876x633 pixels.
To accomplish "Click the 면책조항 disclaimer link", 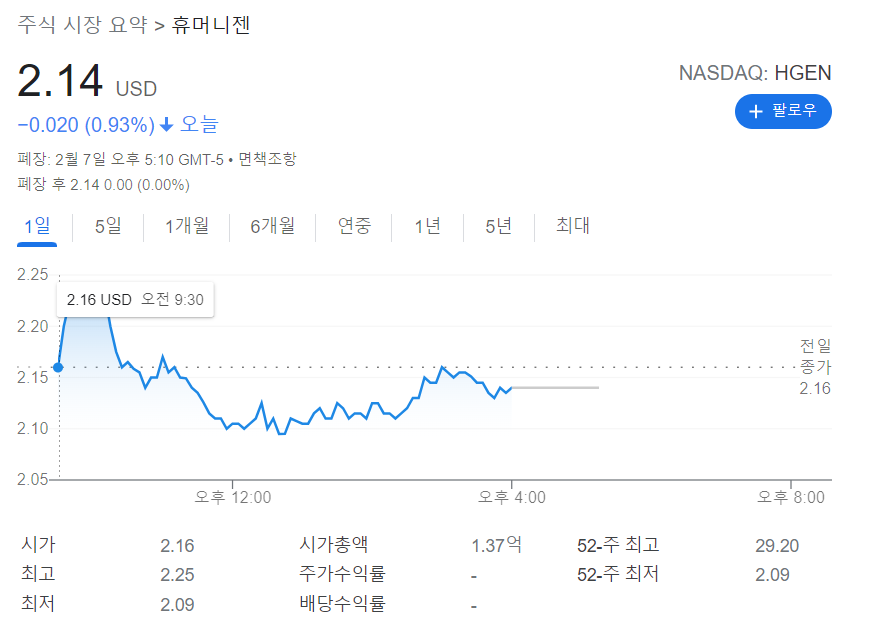I will coord(268,159).
